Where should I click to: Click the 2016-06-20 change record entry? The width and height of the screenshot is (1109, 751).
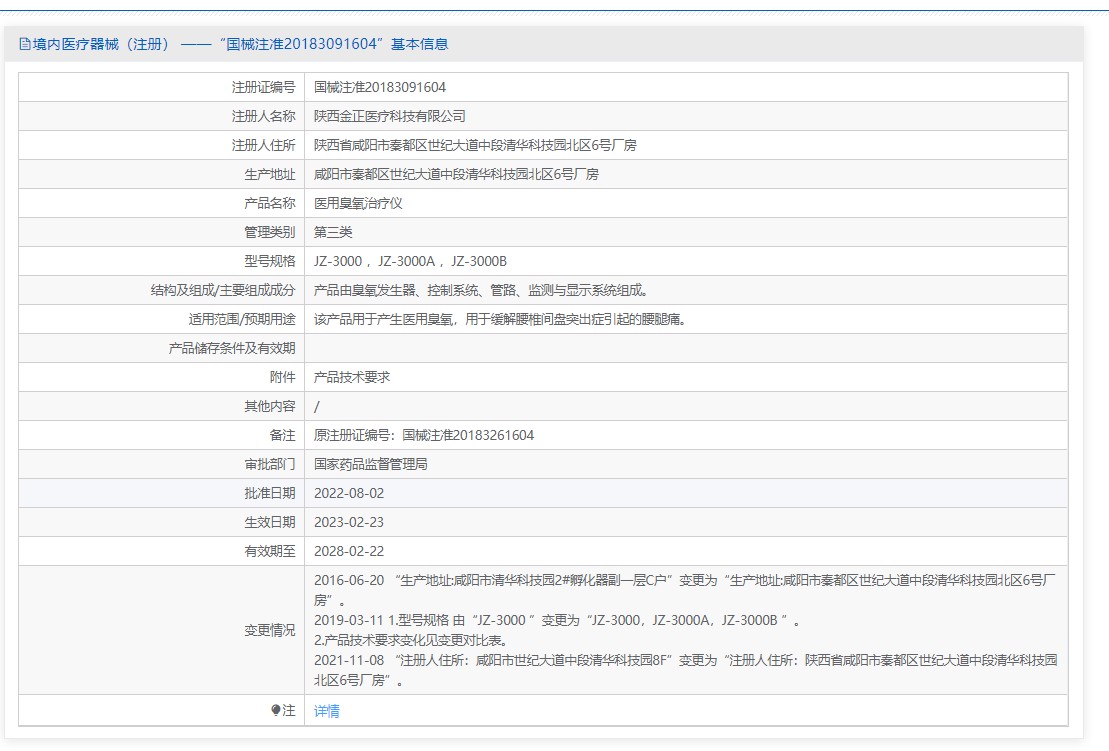click(685, 590)
